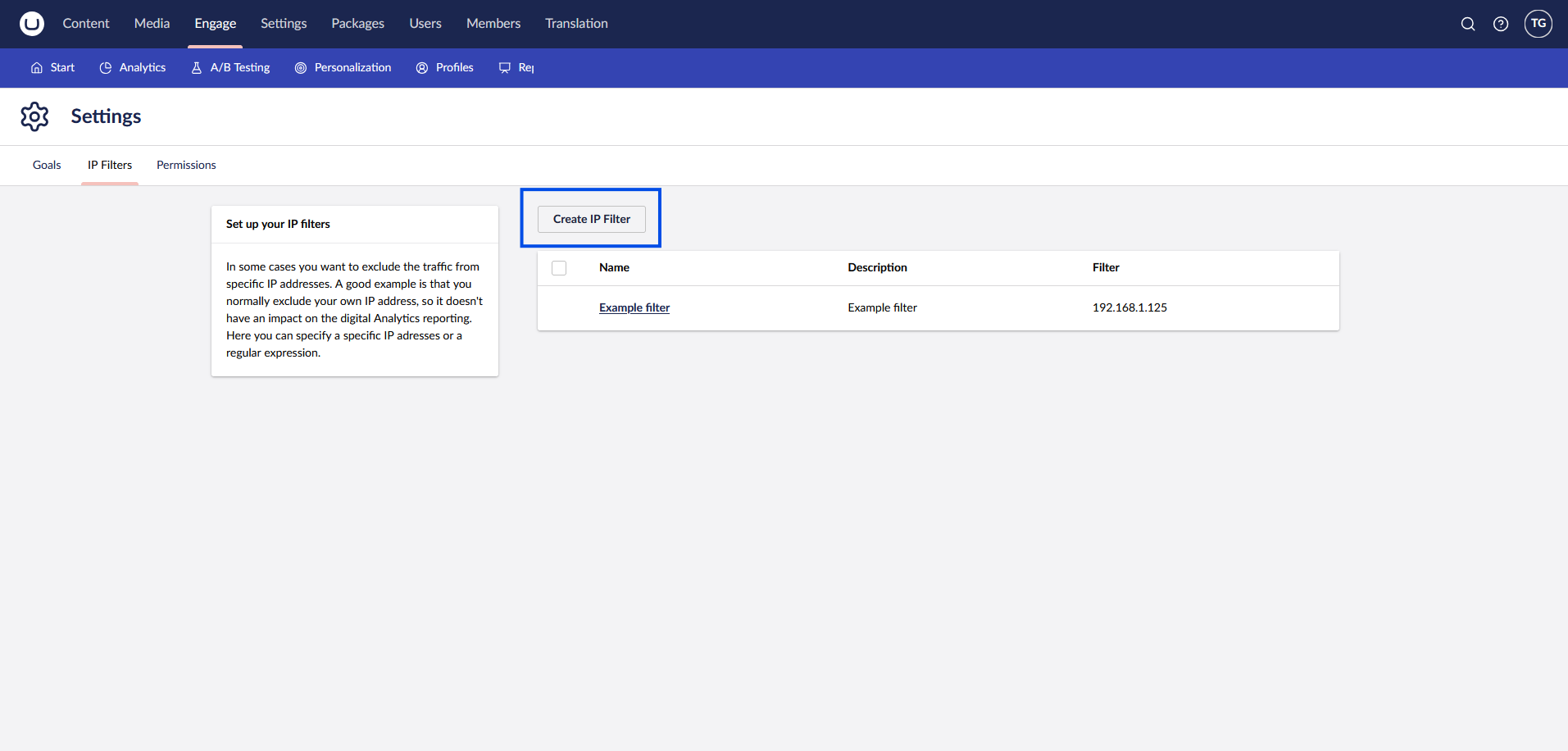1568x751 pixels.
Task: Open A/B Testing flask icon
Action: point(197,68)
